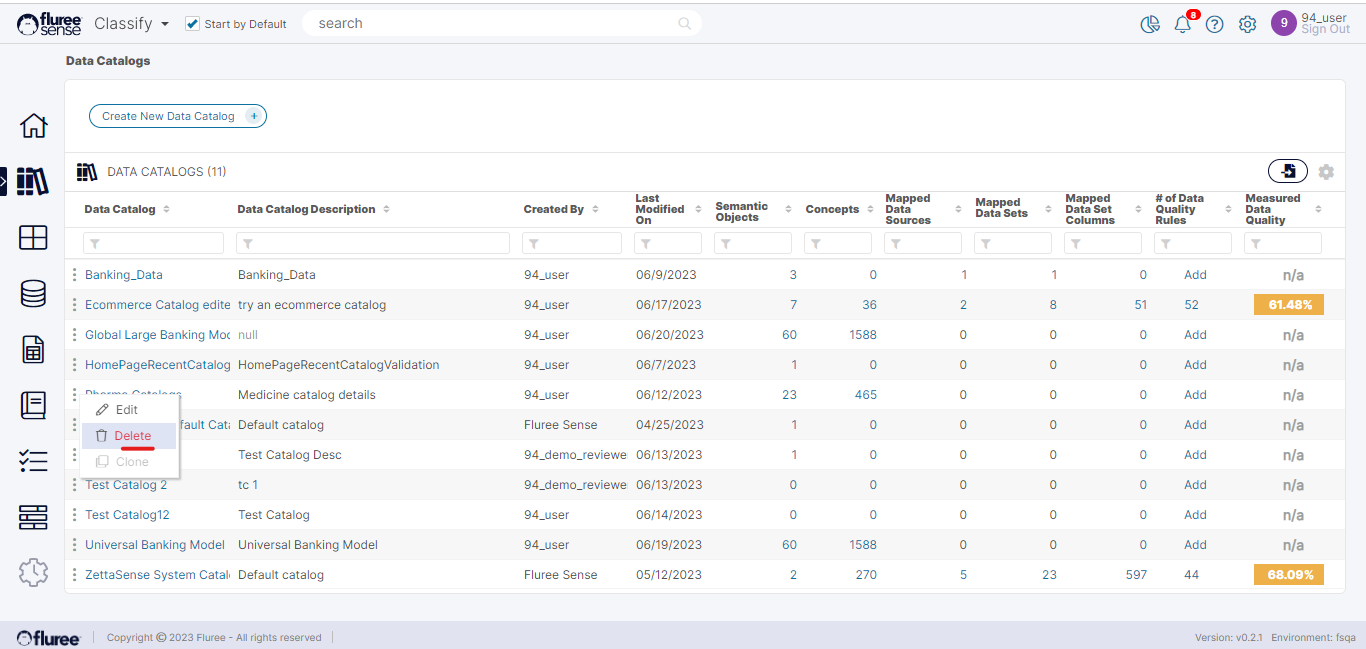
Task: Open settings gear in top bar
Action: [x=1247, y=25]
